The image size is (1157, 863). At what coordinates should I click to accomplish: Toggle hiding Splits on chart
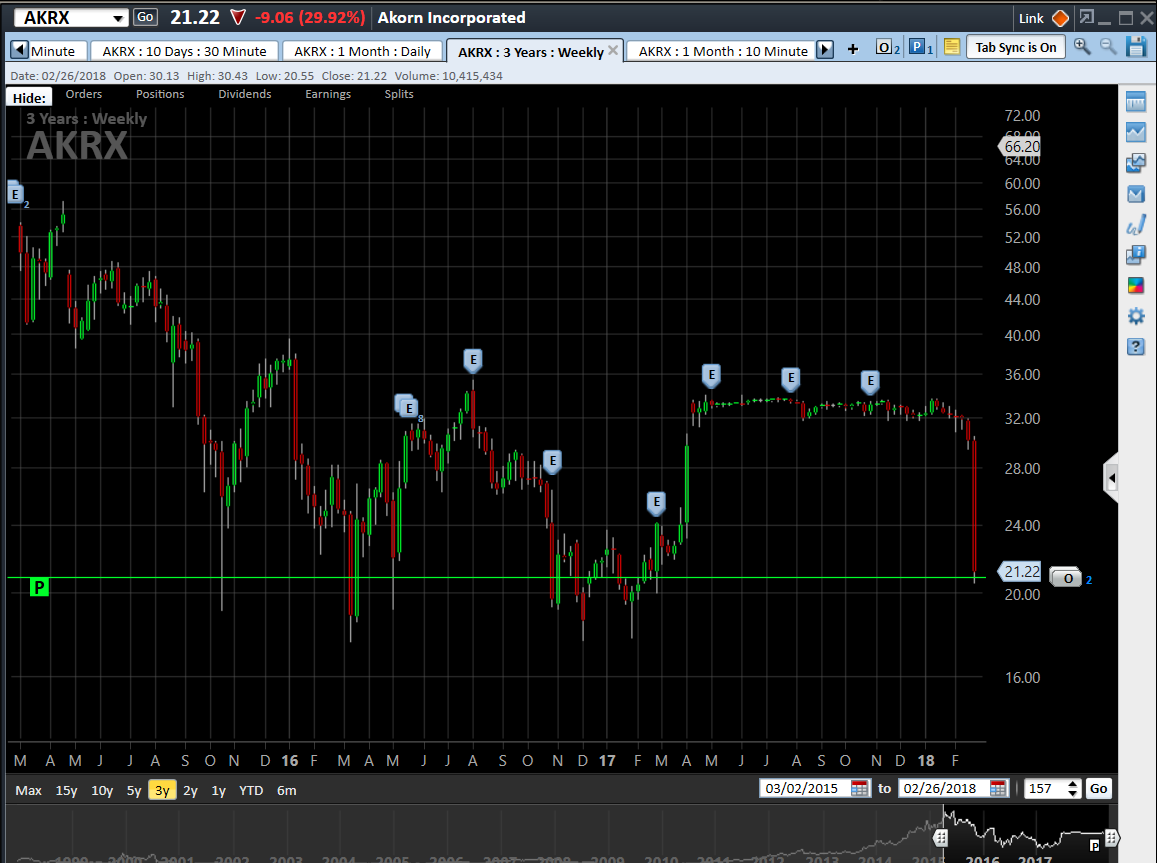[399, 94]
